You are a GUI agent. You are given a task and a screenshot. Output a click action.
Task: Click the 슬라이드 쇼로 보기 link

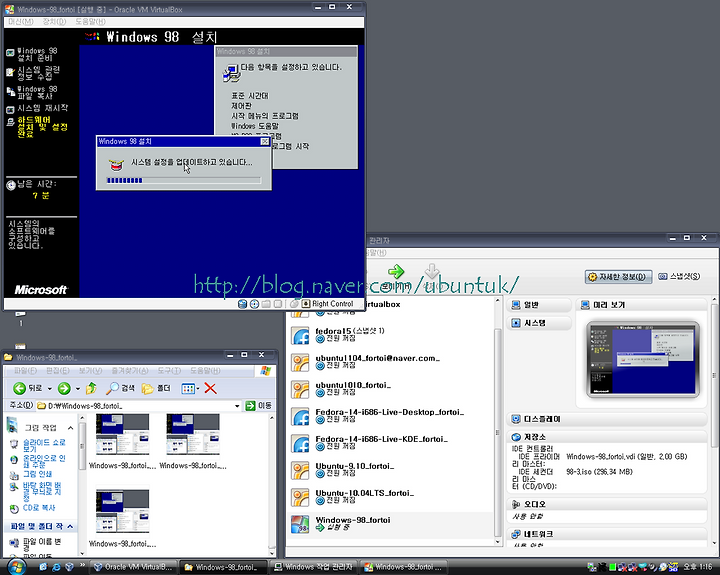44,445
